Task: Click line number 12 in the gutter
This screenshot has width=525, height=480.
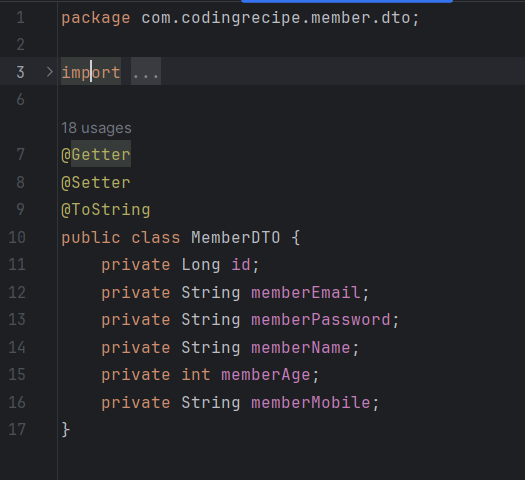Action: tap(17, 292)
